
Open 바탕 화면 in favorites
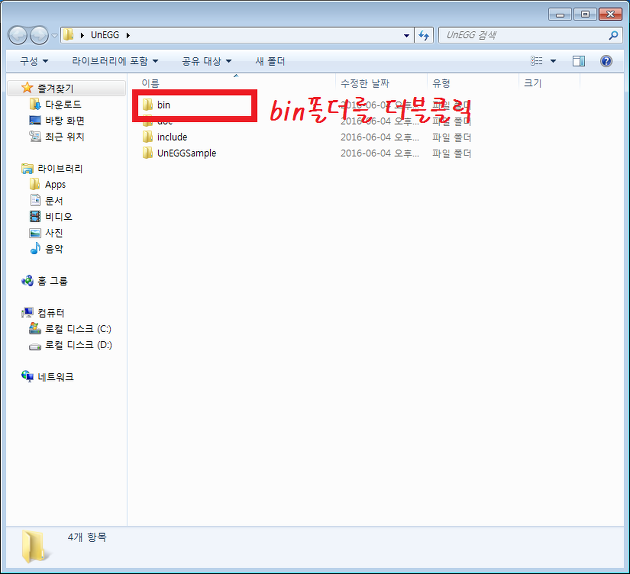pos(65,121)
